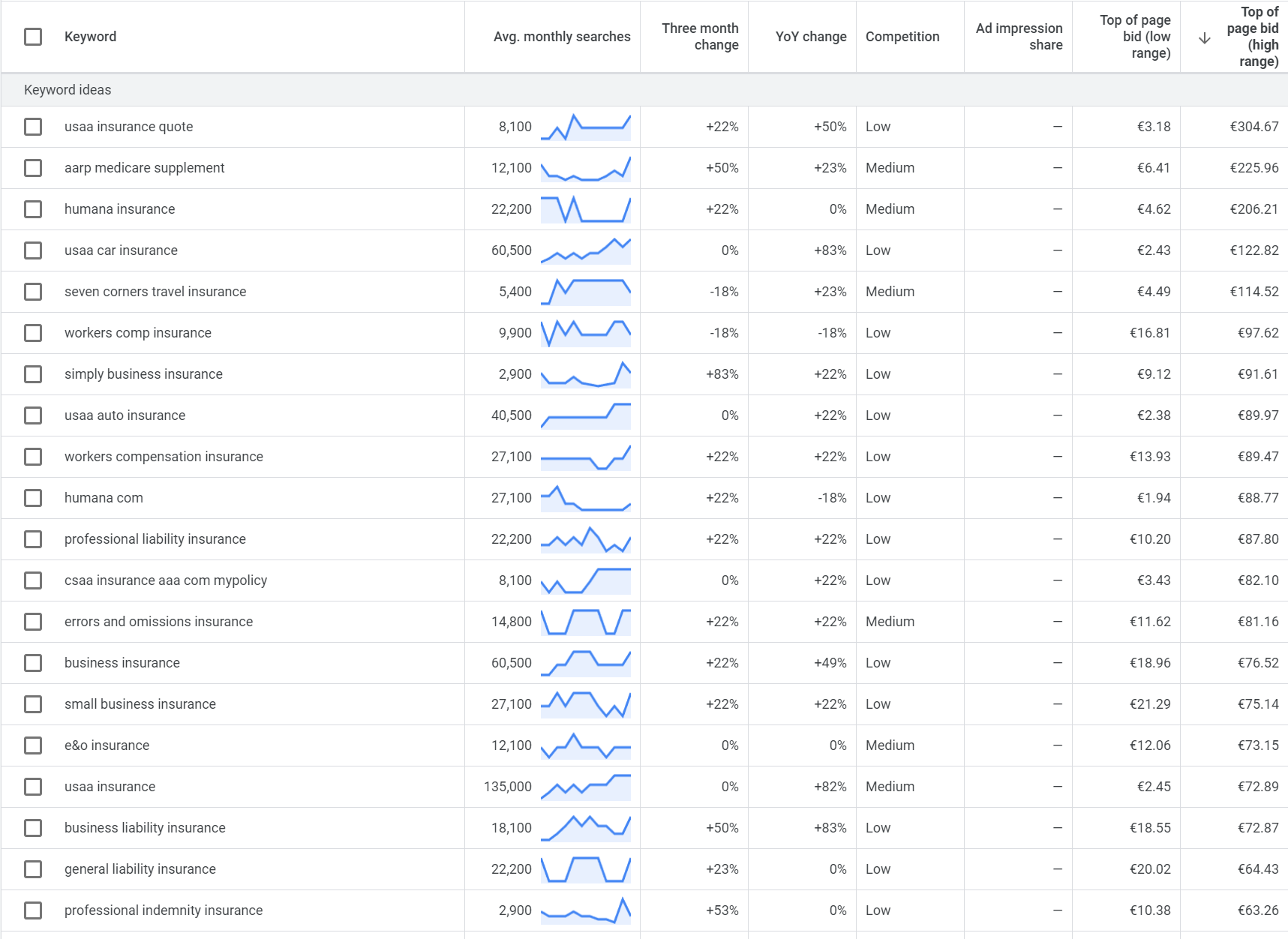Click the +53% three month change value
The height and width of the screenshot is (939, 1288).
point(722,910)
